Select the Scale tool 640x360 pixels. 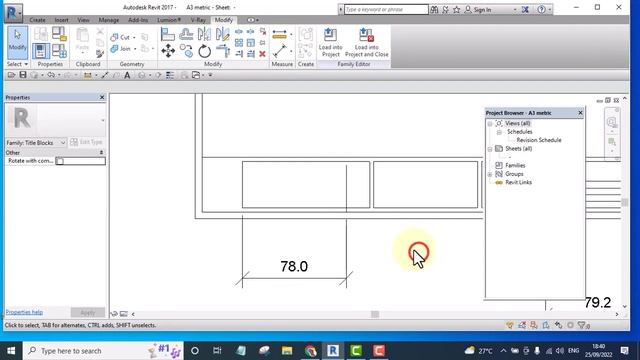(x=251, y=42)
